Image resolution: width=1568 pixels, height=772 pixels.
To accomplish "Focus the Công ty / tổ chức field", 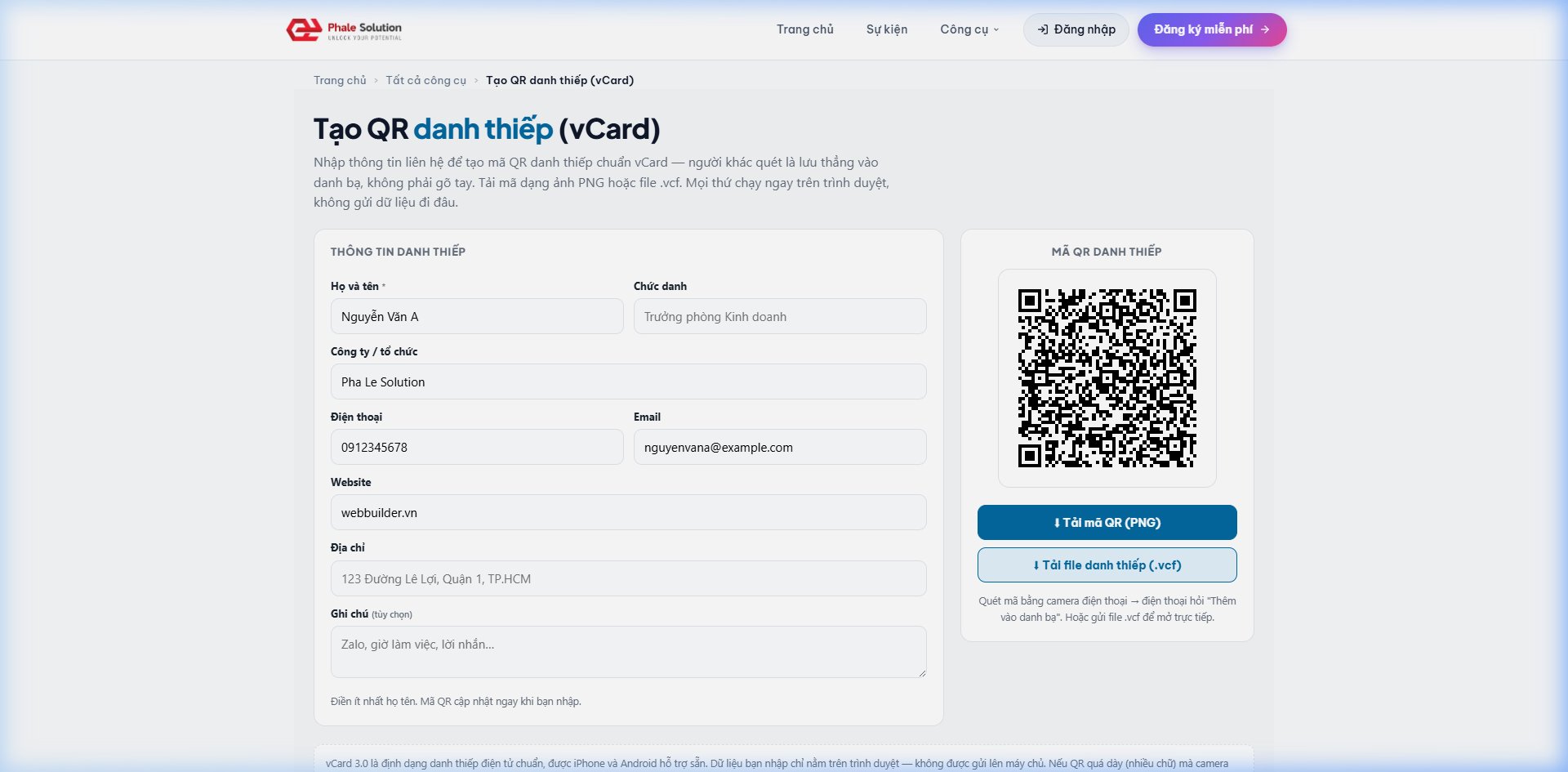I will (x=628, y=382).
